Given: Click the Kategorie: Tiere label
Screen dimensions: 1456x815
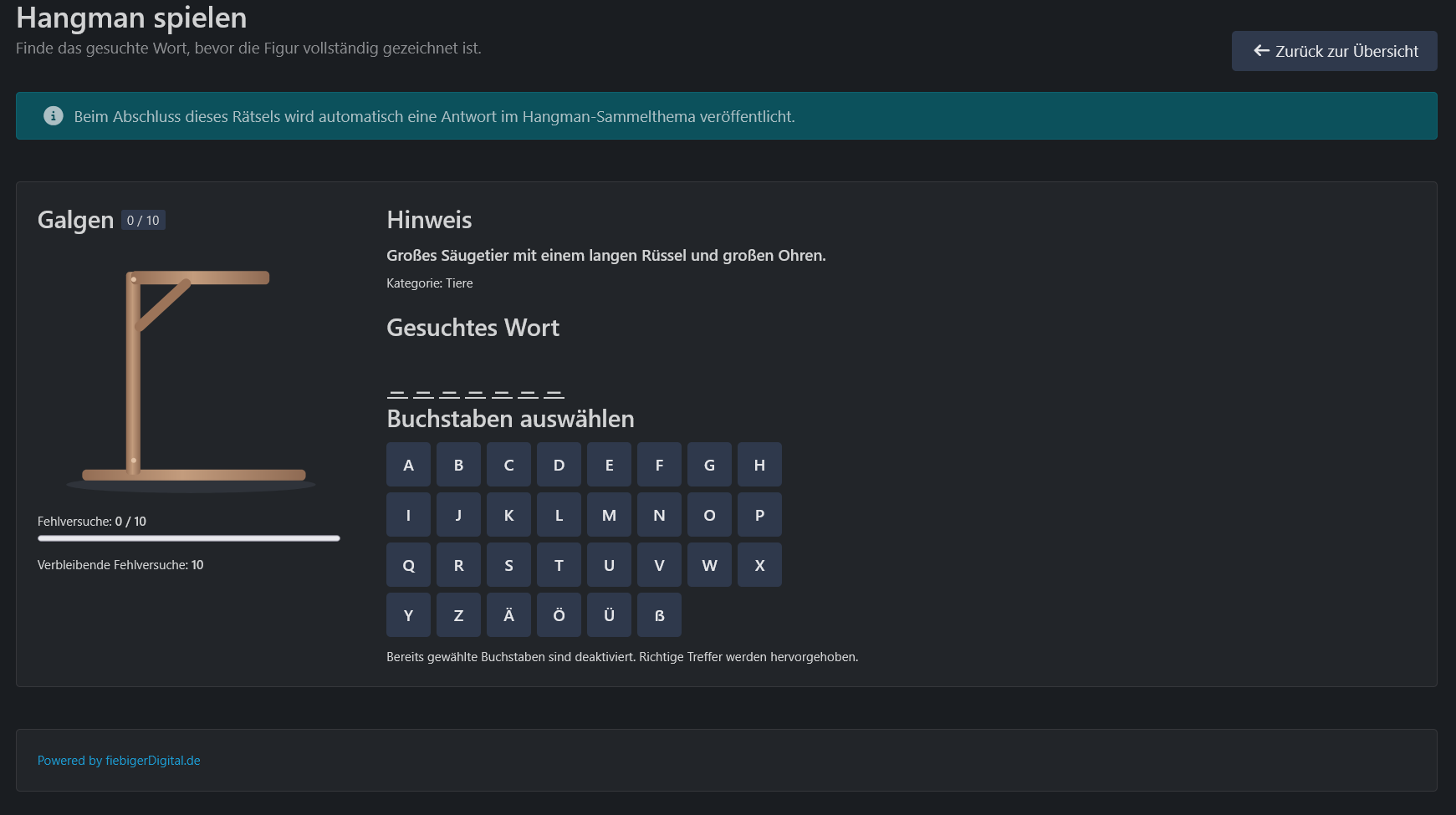Looking at the screenshot, I should pos(430,283).
